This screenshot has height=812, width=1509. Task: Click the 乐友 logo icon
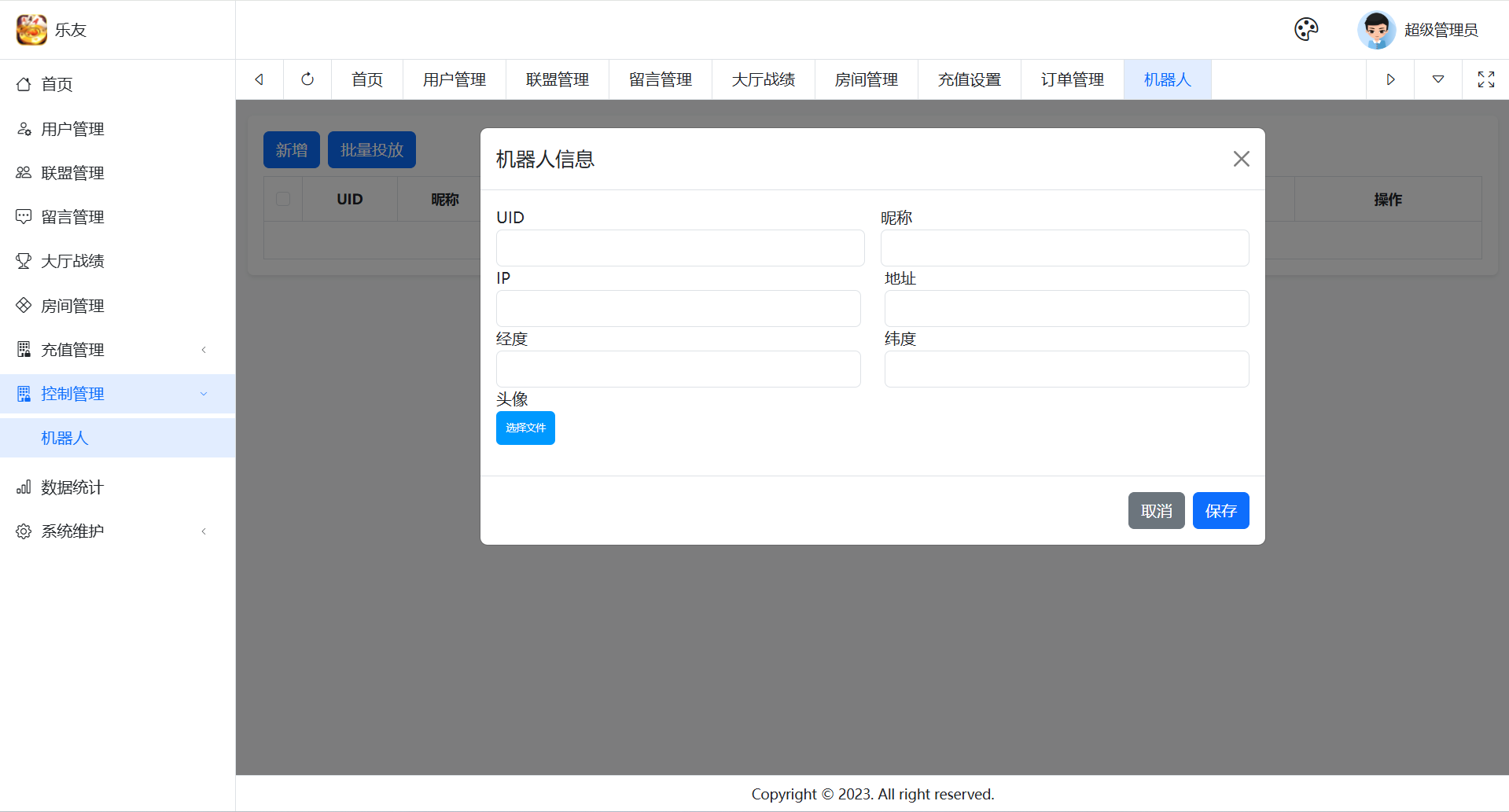tap(31, 30)
